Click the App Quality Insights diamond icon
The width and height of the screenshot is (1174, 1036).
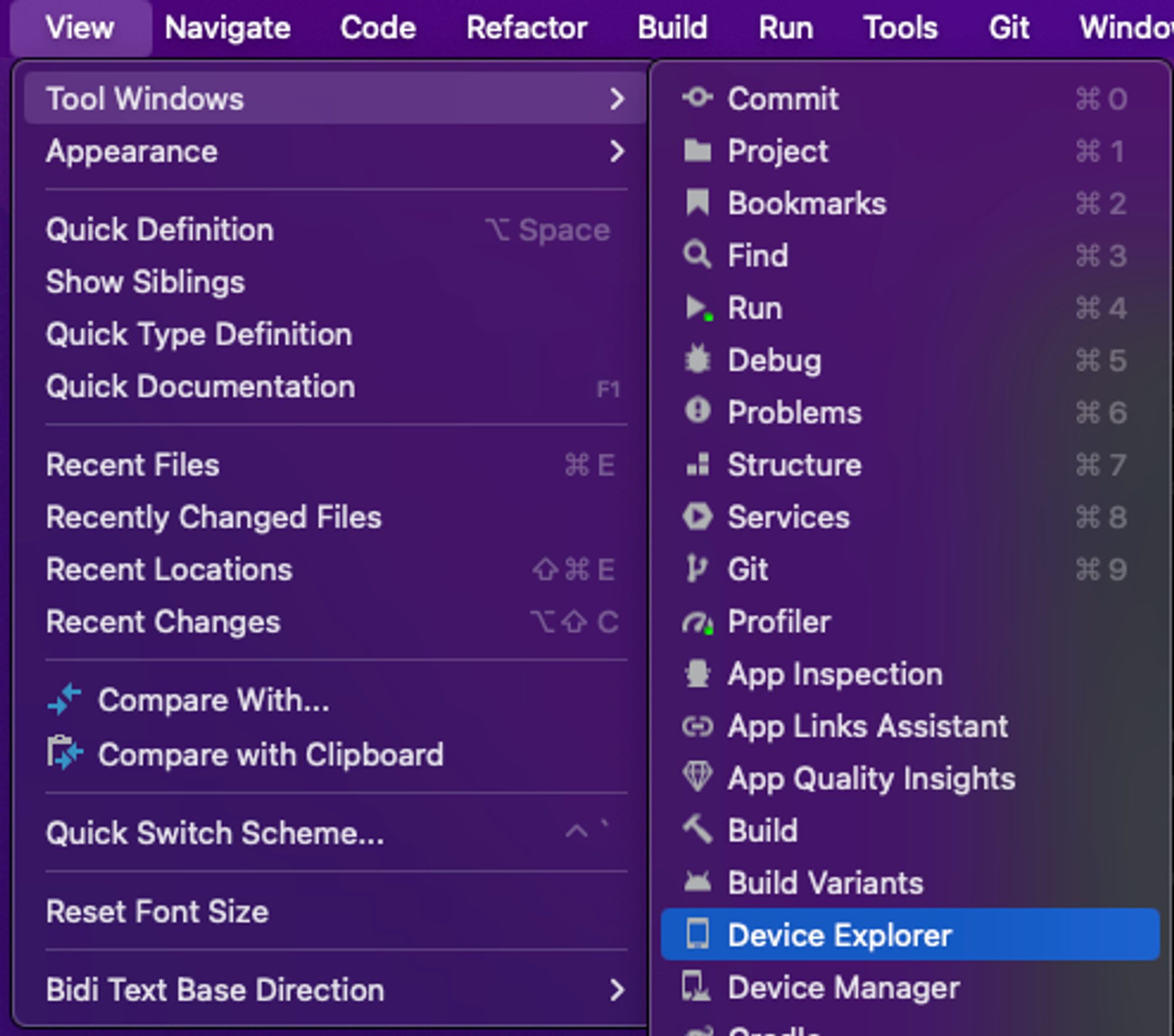pos(697,777)
